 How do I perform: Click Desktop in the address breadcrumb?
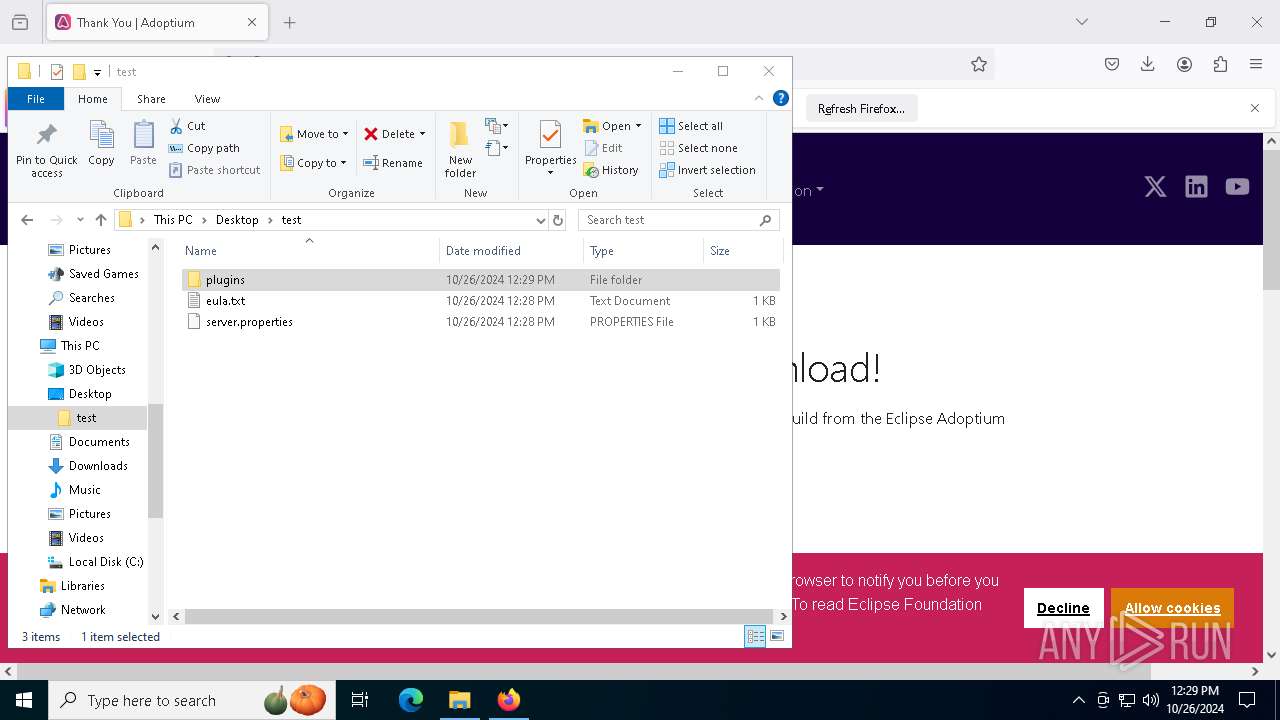pyautogui.click(x=237, y=220)
